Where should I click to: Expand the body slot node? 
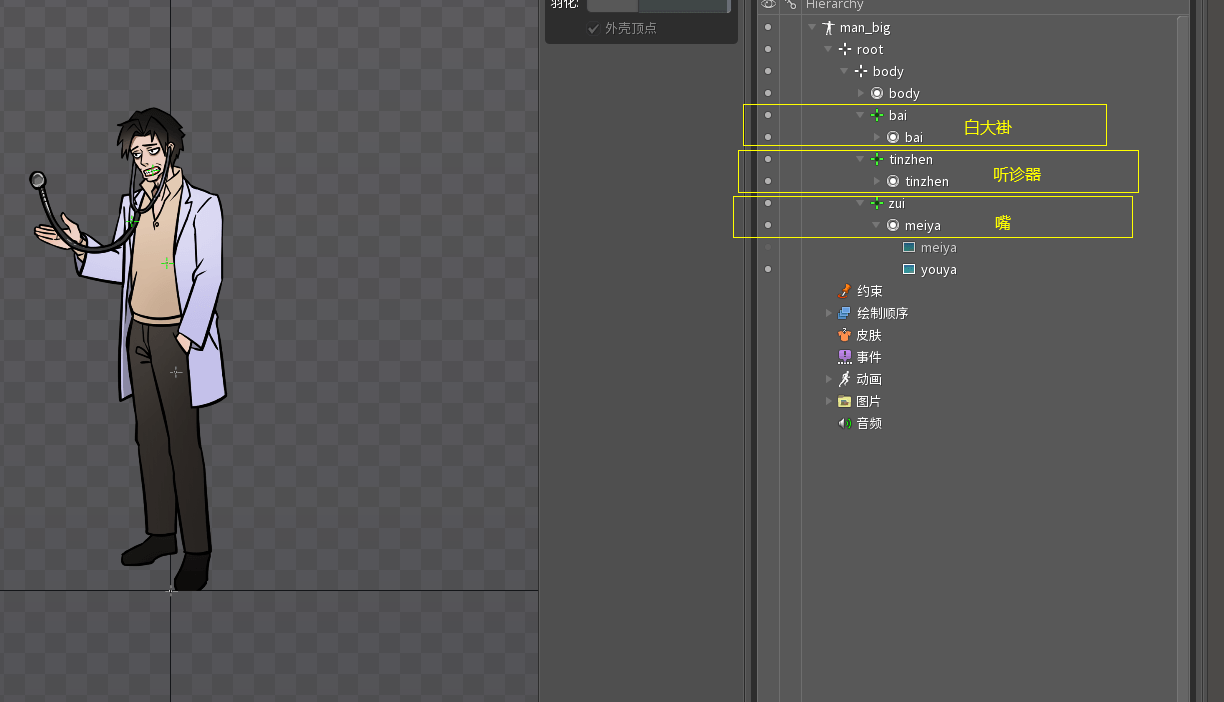tap(861, 94)
